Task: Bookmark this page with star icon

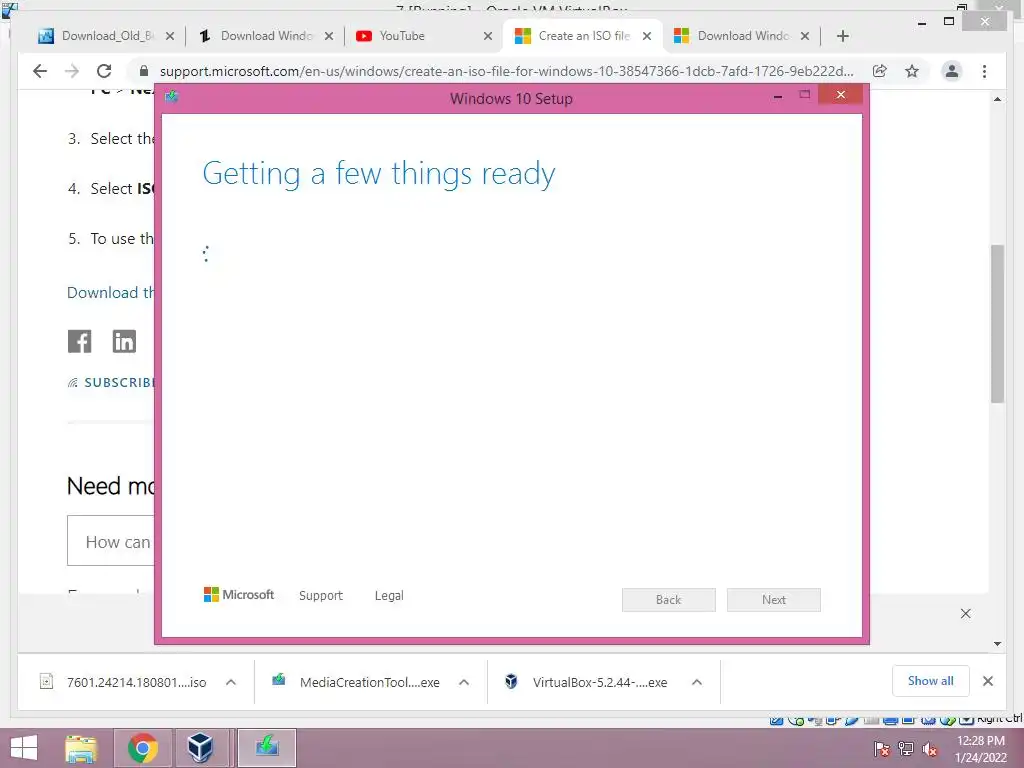Action: [x=912, y=71]
